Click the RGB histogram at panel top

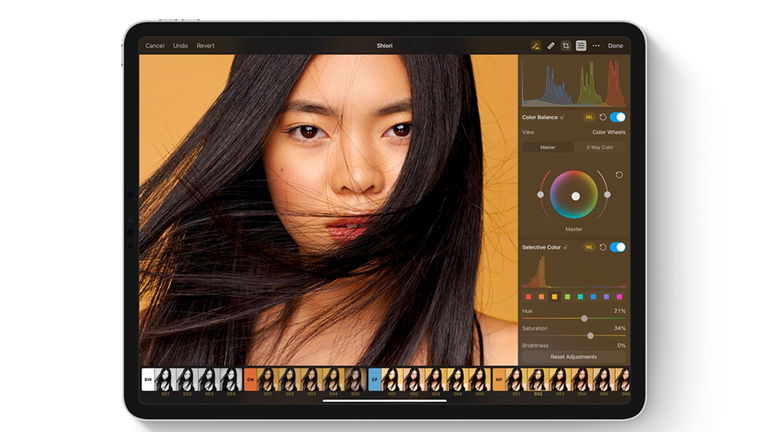point(574,82)
